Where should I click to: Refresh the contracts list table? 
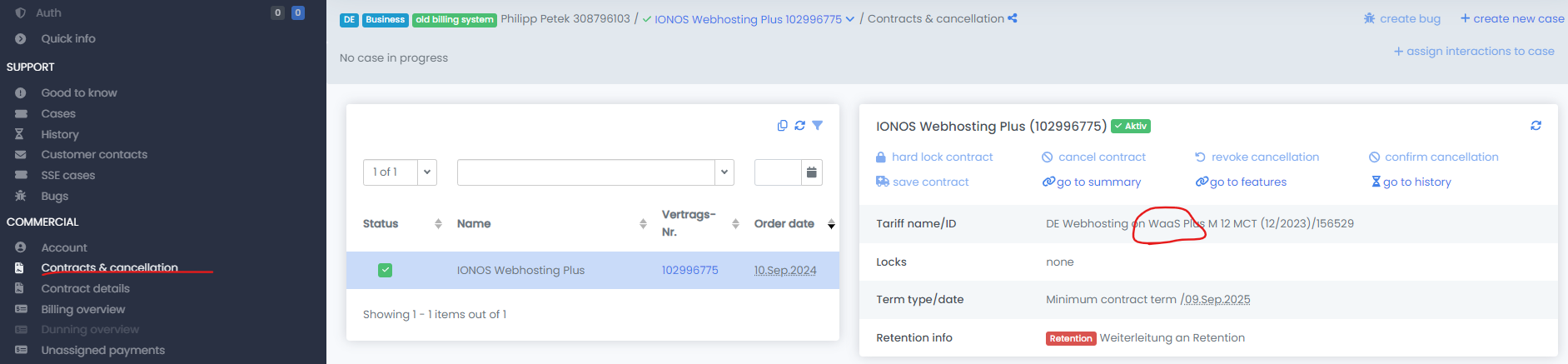[x=799, y=126]
